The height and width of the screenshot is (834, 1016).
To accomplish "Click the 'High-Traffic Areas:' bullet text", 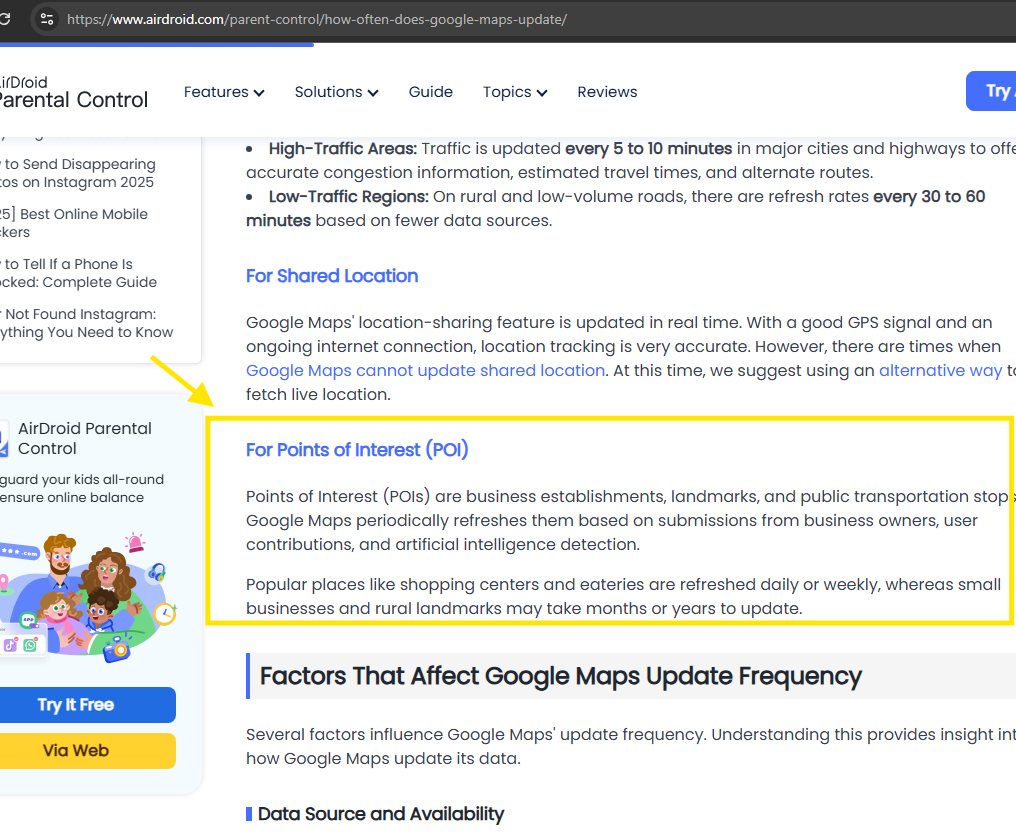I will [x=343, y=148].
